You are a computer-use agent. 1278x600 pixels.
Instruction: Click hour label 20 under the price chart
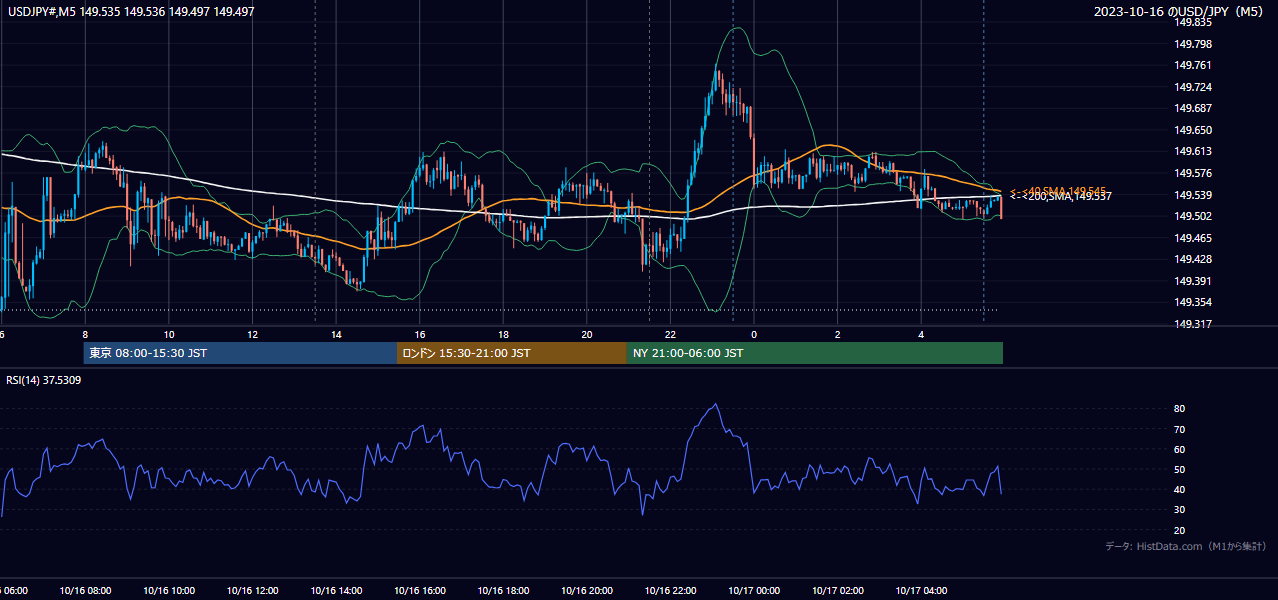587,334
